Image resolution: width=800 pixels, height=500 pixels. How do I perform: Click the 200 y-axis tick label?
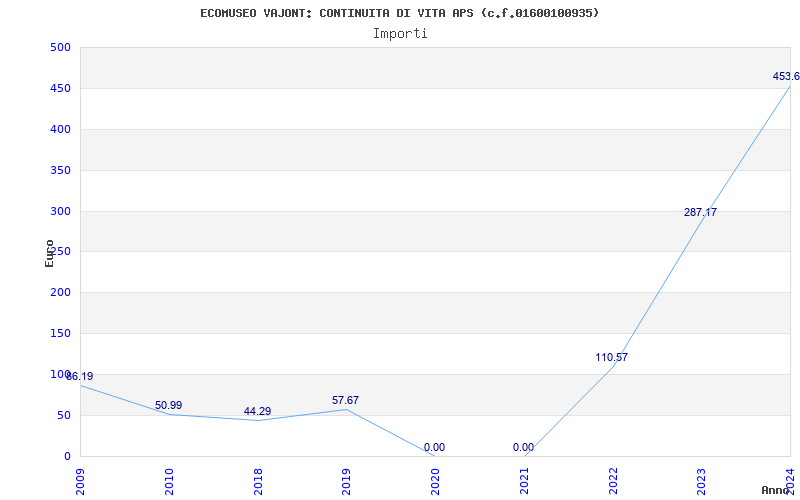[60, 292]
